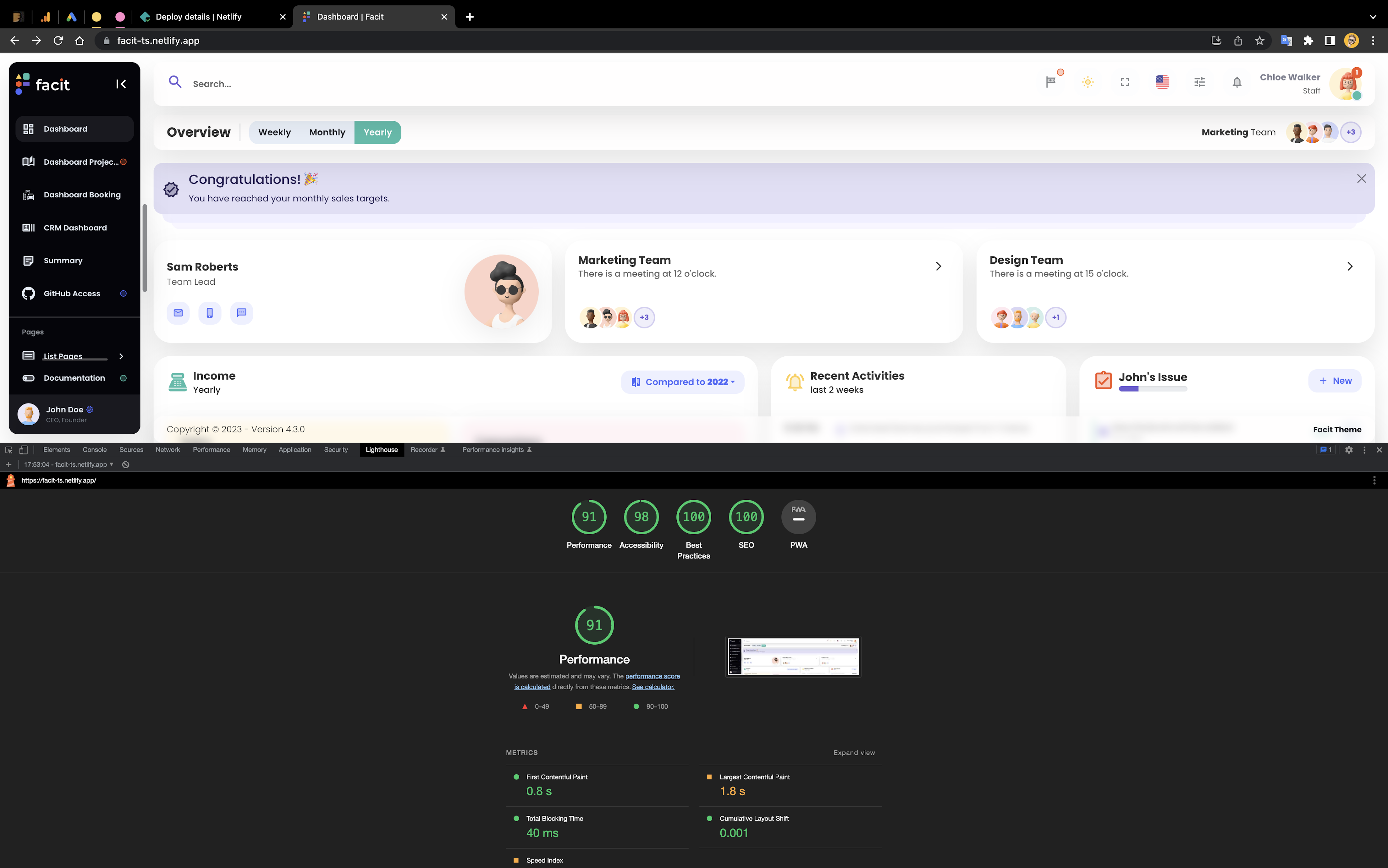Image resolution: width=1388 pixels, height=868 pixels.
Task: Collapse the facit sidebar with arrow icon
Action: [120, 84]
